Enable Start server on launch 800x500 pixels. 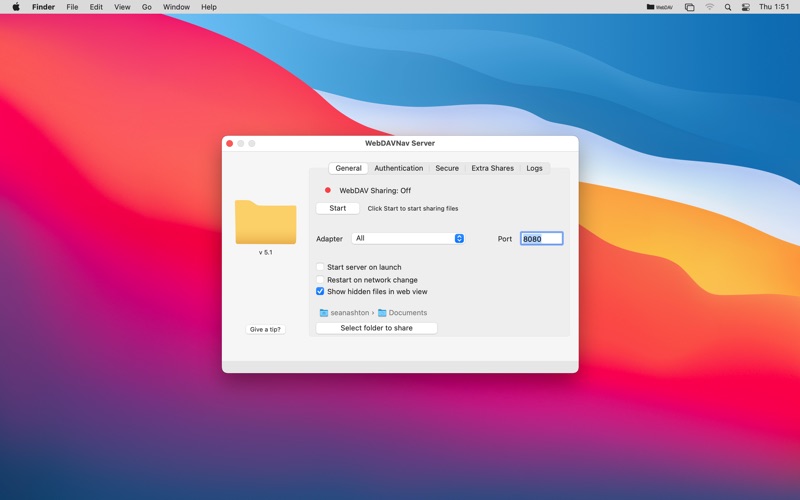[320, 267]
